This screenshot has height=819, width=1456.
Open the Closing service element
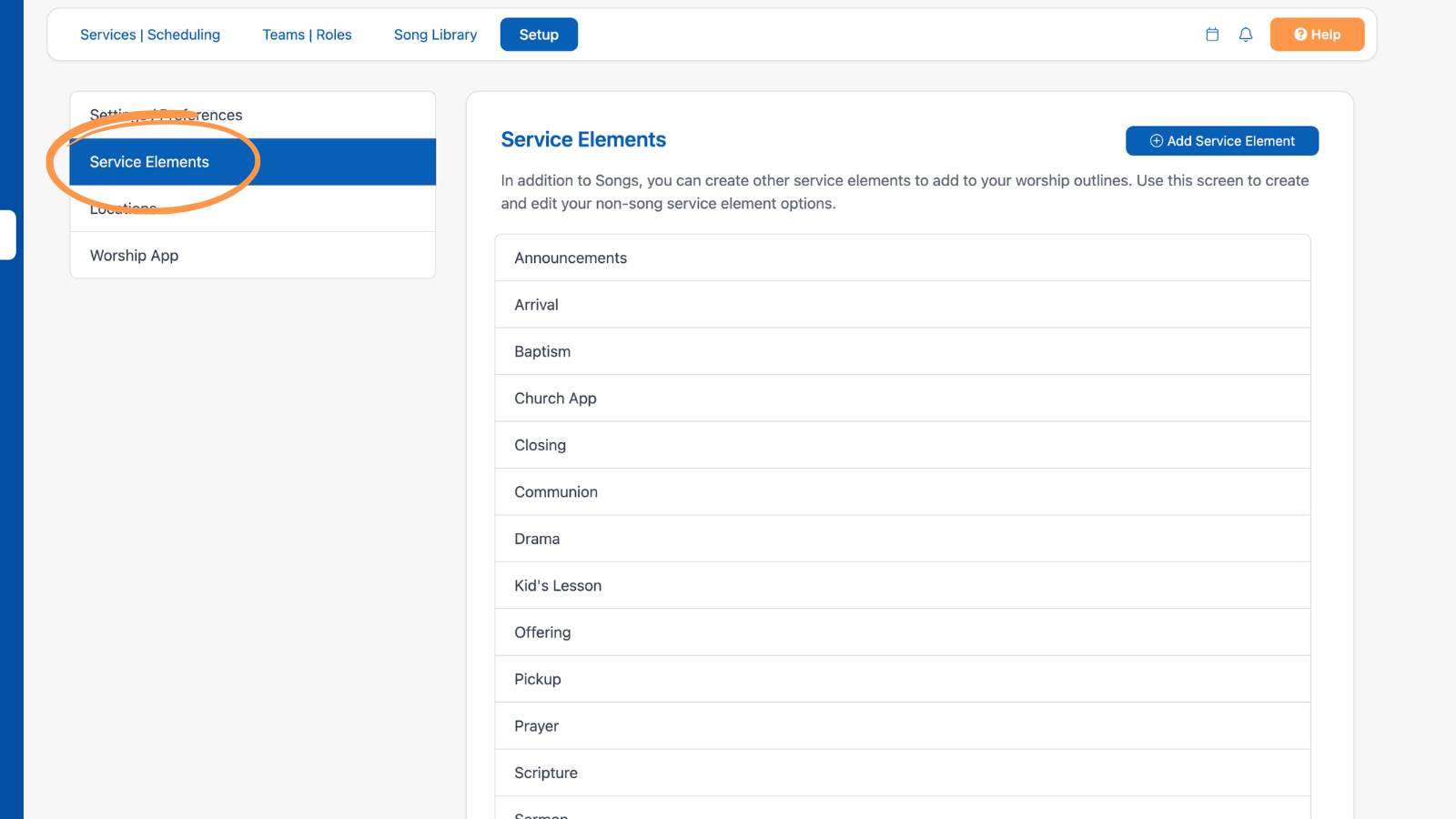(x=903, y=445)
